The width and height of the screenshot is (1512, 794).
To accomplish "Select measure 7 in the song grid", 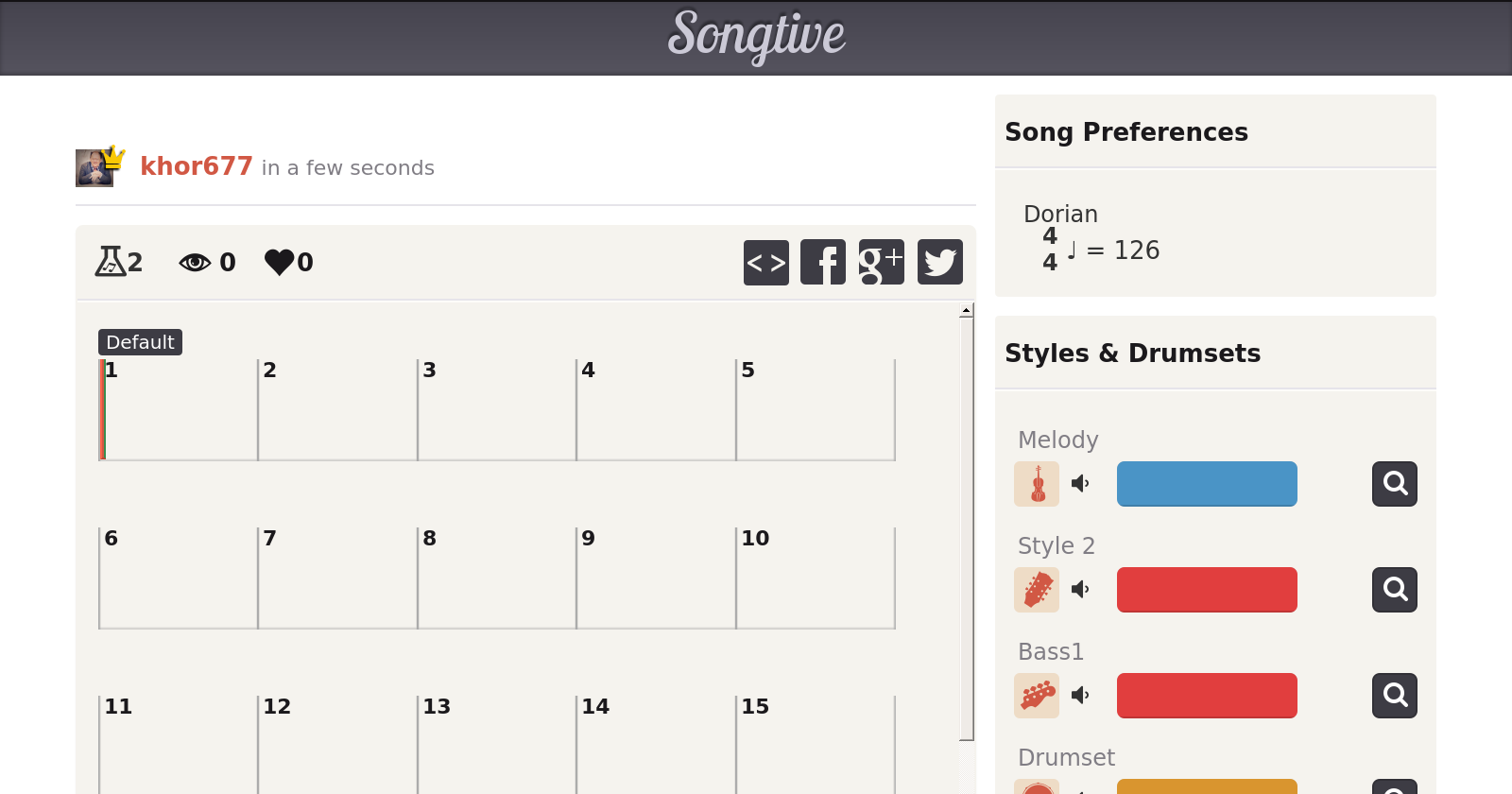I will 337,578.
